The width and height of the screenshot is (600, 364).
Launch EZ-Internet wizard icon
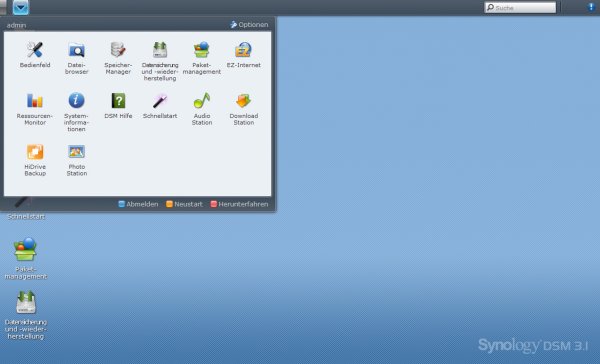coord(243,50)
